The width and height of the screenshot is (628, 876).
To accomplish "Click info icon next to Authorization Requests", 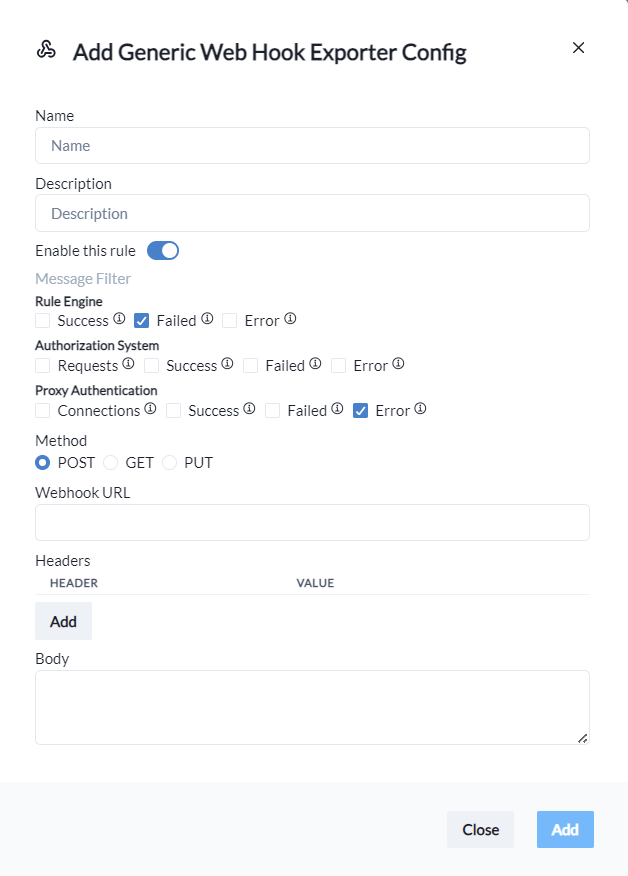I will pyautogui.click(x=128, y=365).
